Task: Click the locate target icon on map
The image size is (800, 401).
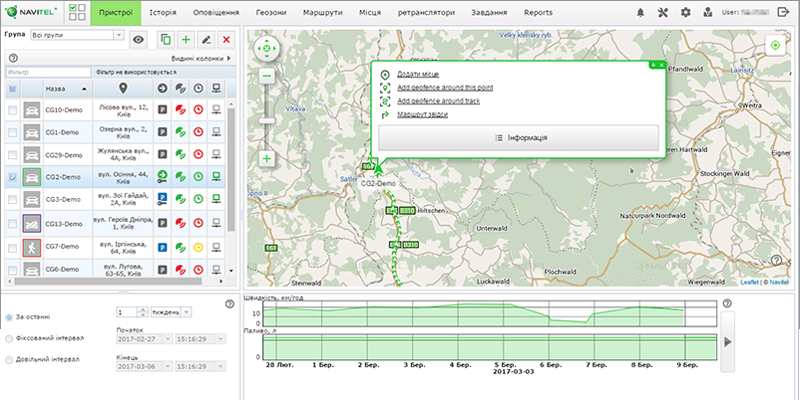Action: pos(774,46)
